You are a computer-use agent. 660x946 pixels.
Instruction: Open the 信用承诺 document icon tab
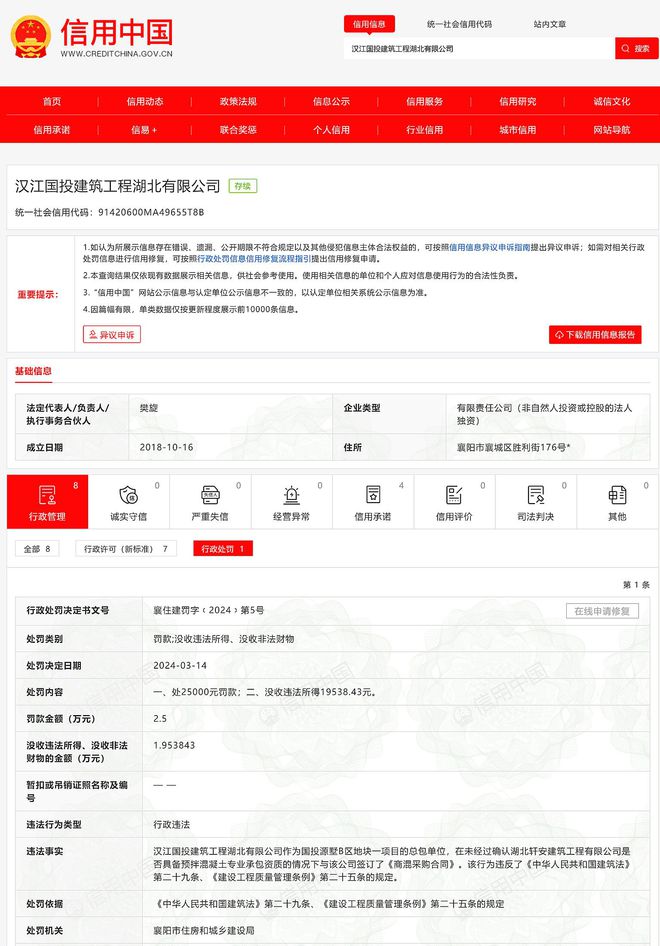coord(373,502)
